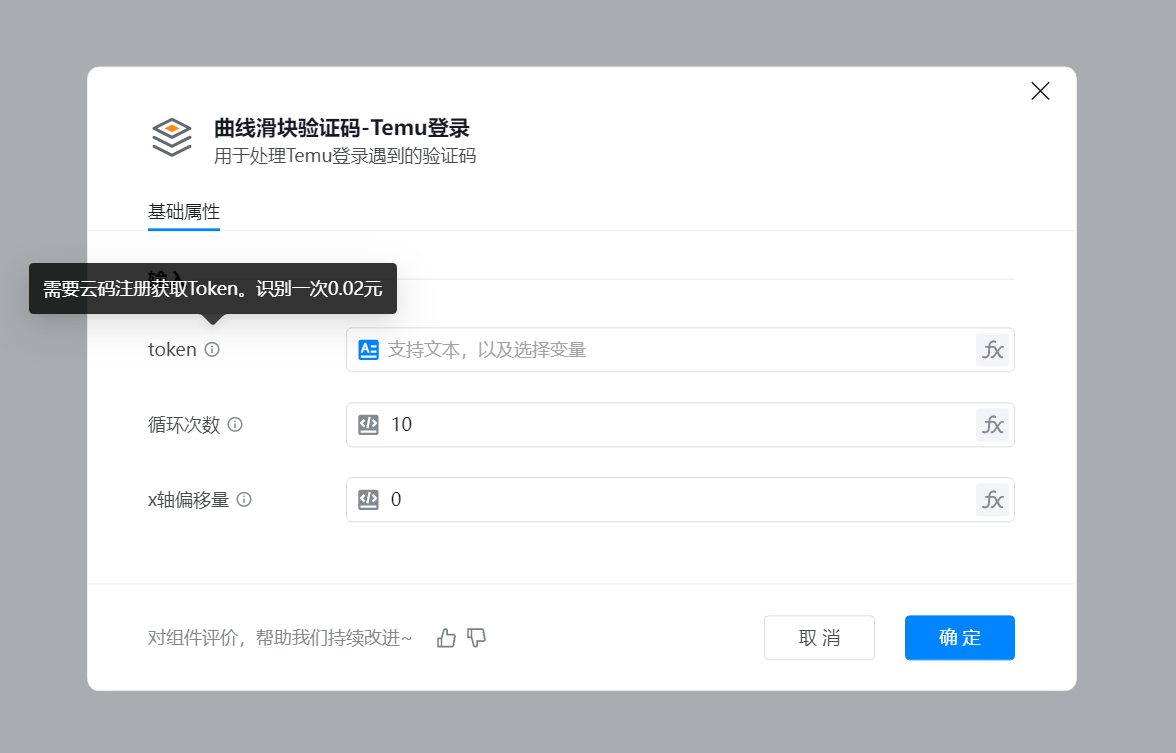The height and width of the screenshot is (753, 1176).
Task: Switch to the 基础属性 tab
Action: (184, 212)
